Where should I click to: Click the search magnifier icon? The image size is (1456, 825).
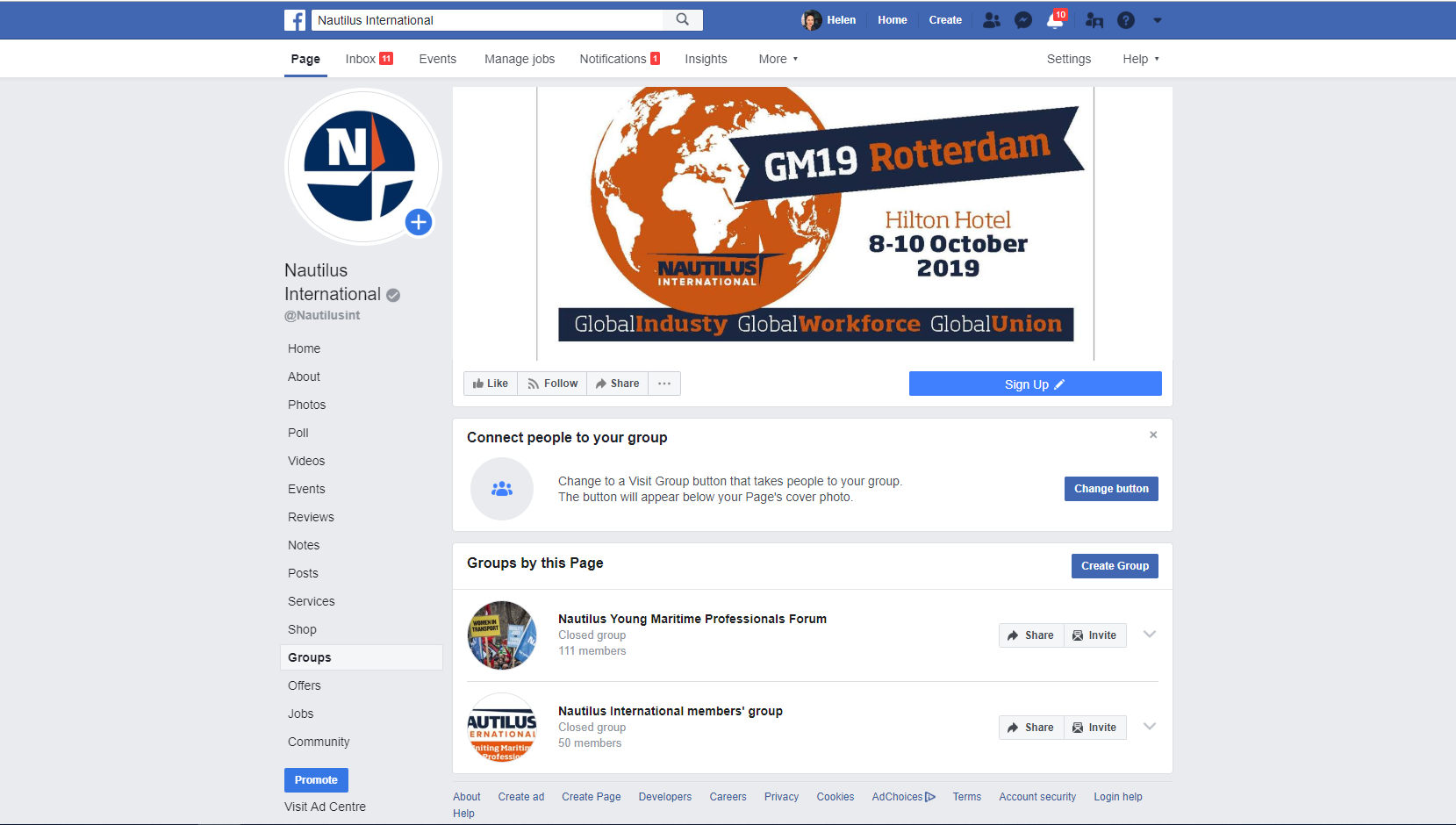(682, 20)
